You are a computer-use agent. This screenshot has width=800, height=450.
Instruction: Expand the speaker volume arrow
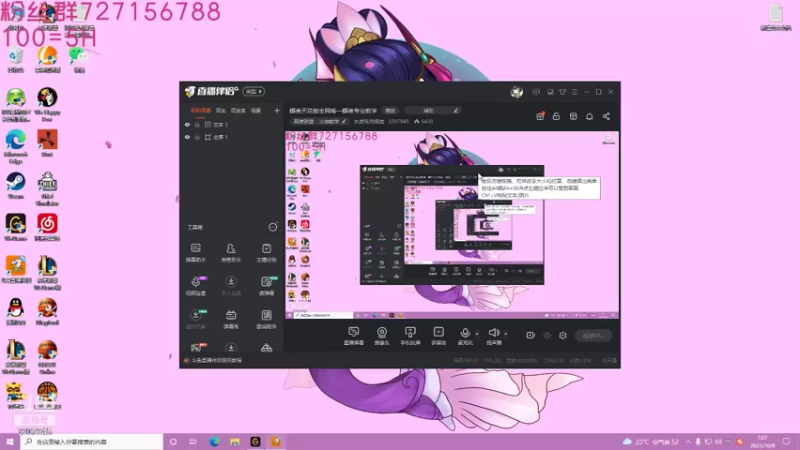pyautogui.click(x=506, y=334)
